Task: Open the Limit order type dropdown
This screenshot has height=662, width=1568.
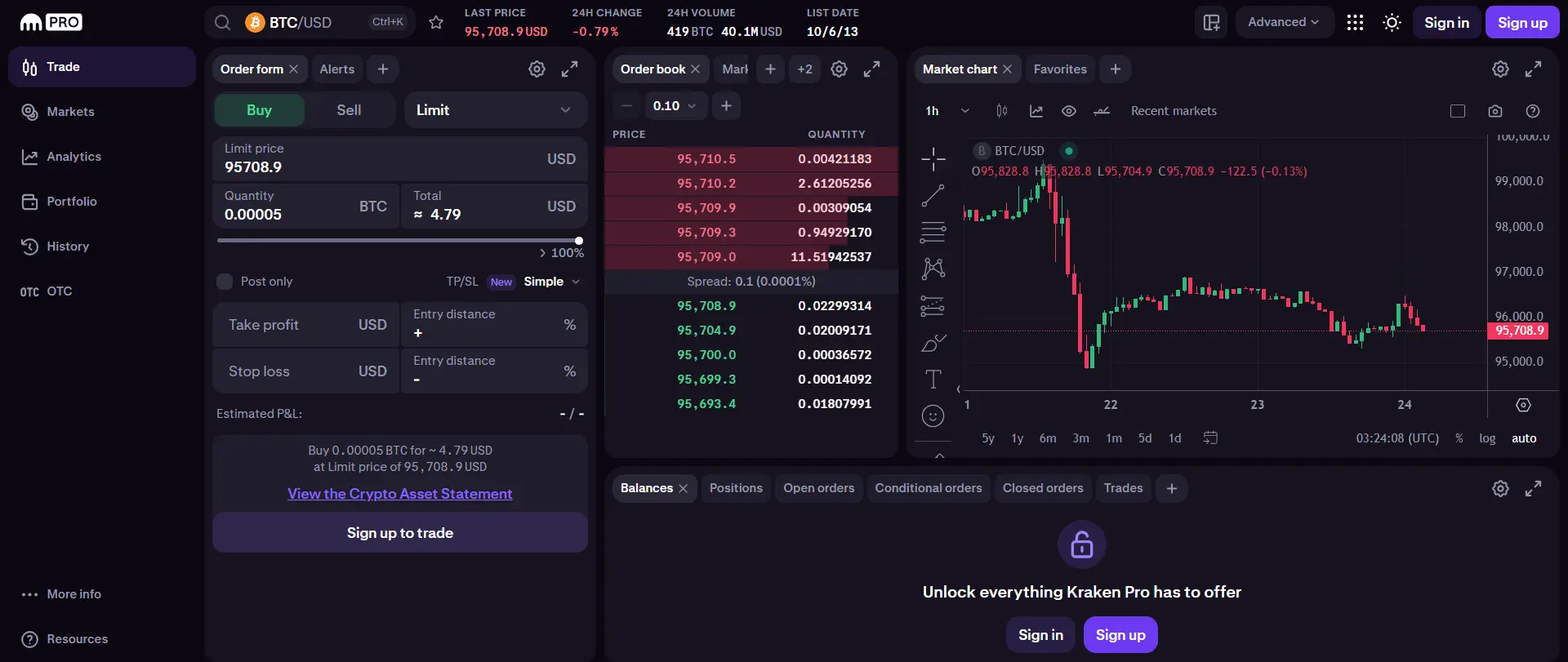Action: pyautogui.click(x=496, y=110)
